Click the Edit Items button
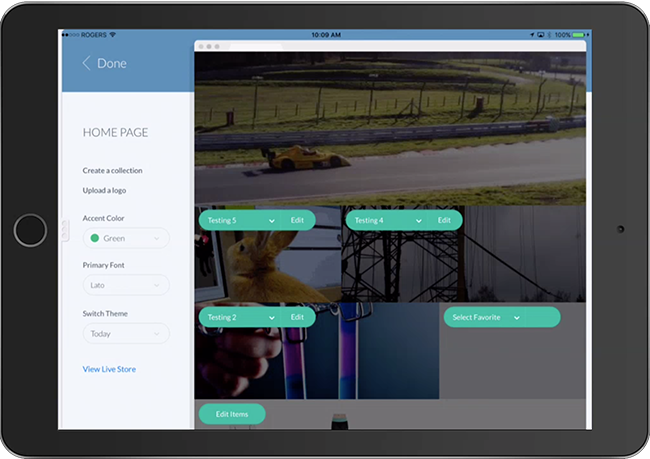The height and width of the screenshot is (459, 650). point(232,414)
